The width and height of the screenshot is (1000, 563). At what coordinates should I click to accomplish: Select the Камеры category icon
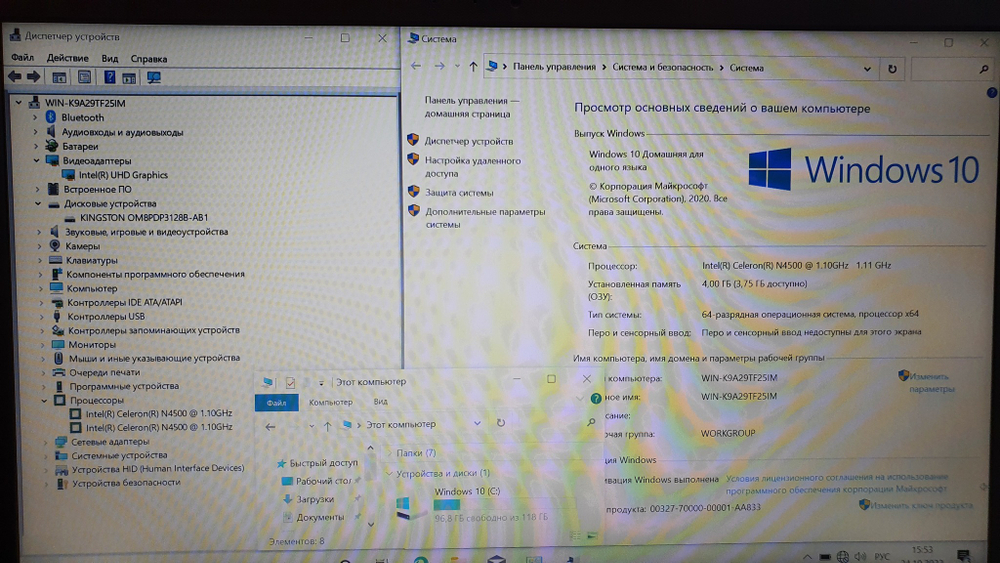click(55, 245)
